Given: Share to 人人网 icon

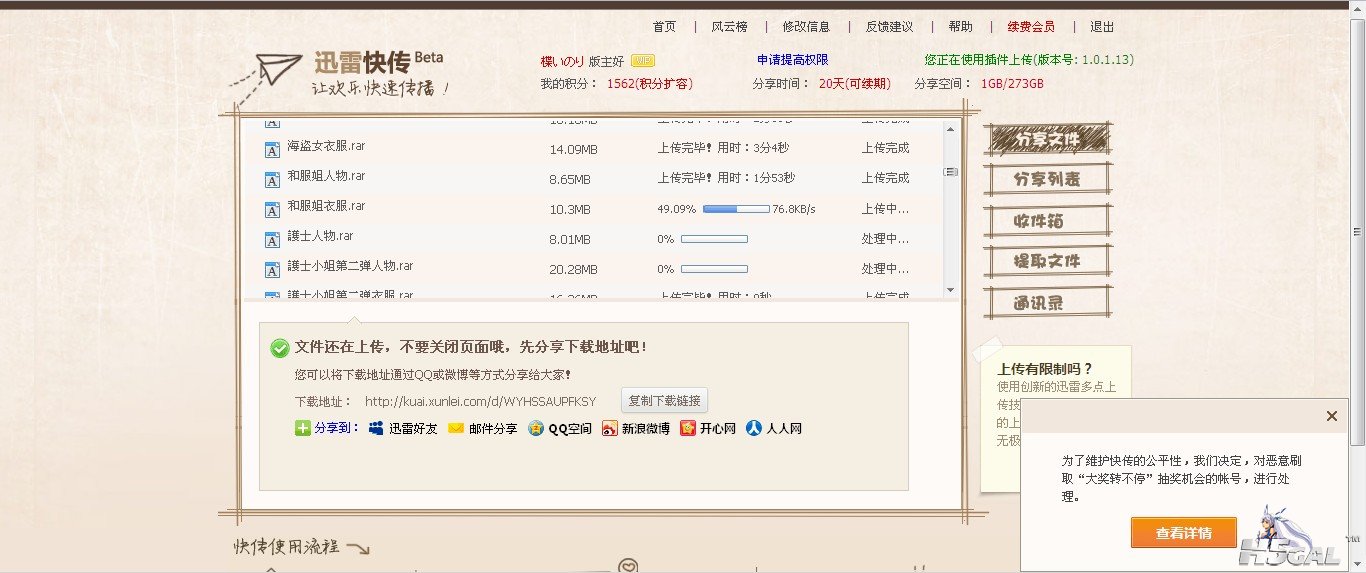Looking at the screenshot, I should pyautogui.click(x=755, y=429).
